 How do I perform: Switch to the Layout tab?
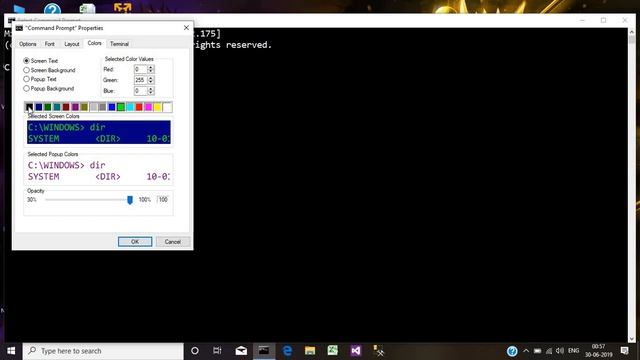(x=72, y=44)
